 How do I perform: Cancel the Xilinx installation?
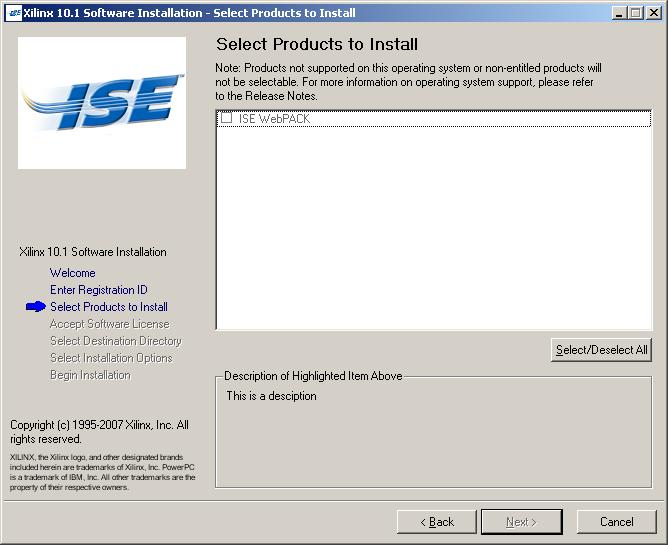[x=616, y=522]
